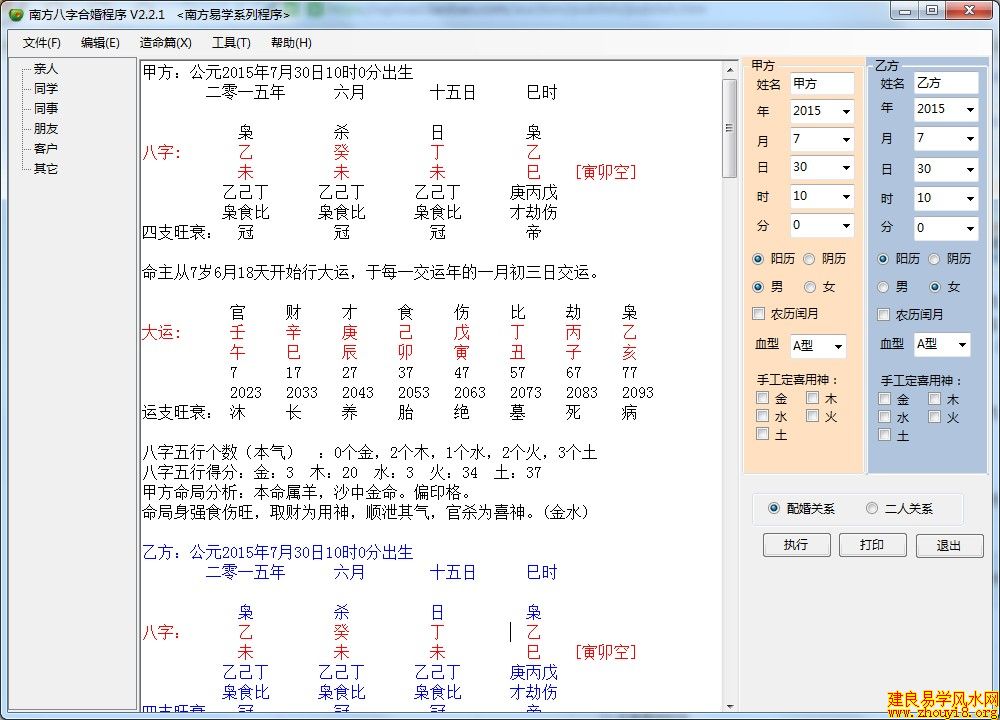1000x720 pixels.
Task: Open the 造命篇(X) menu
Action: 165,43
